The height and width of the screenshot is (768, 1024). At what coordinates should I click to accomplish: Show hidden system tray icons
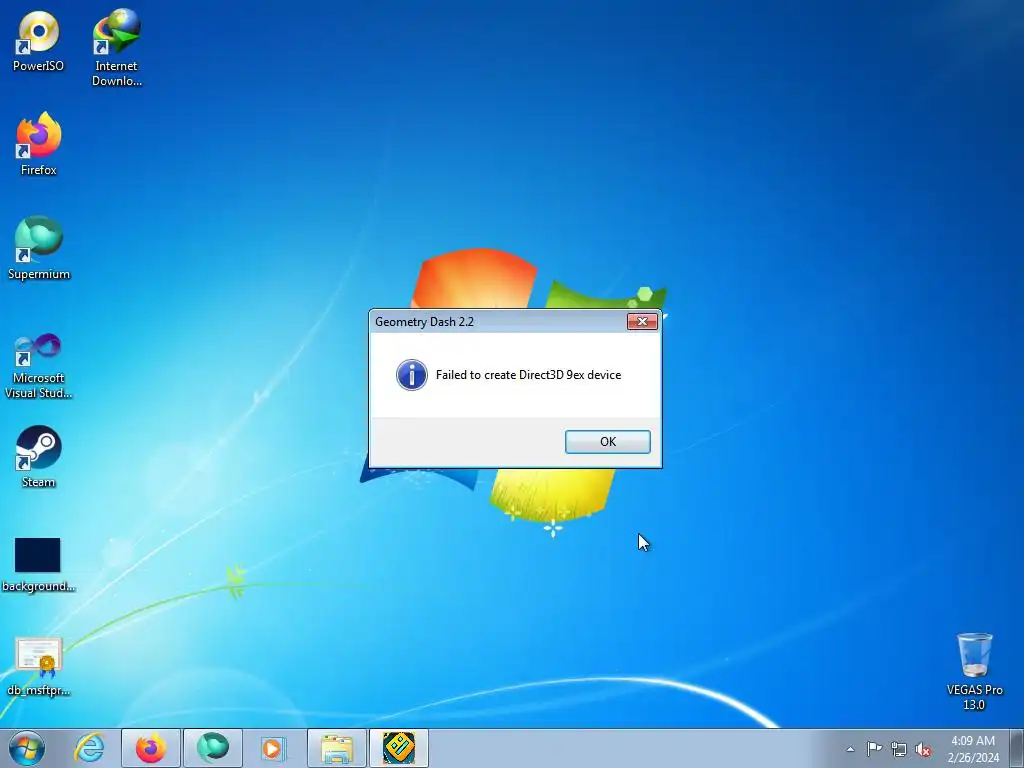tap(850, 749)
